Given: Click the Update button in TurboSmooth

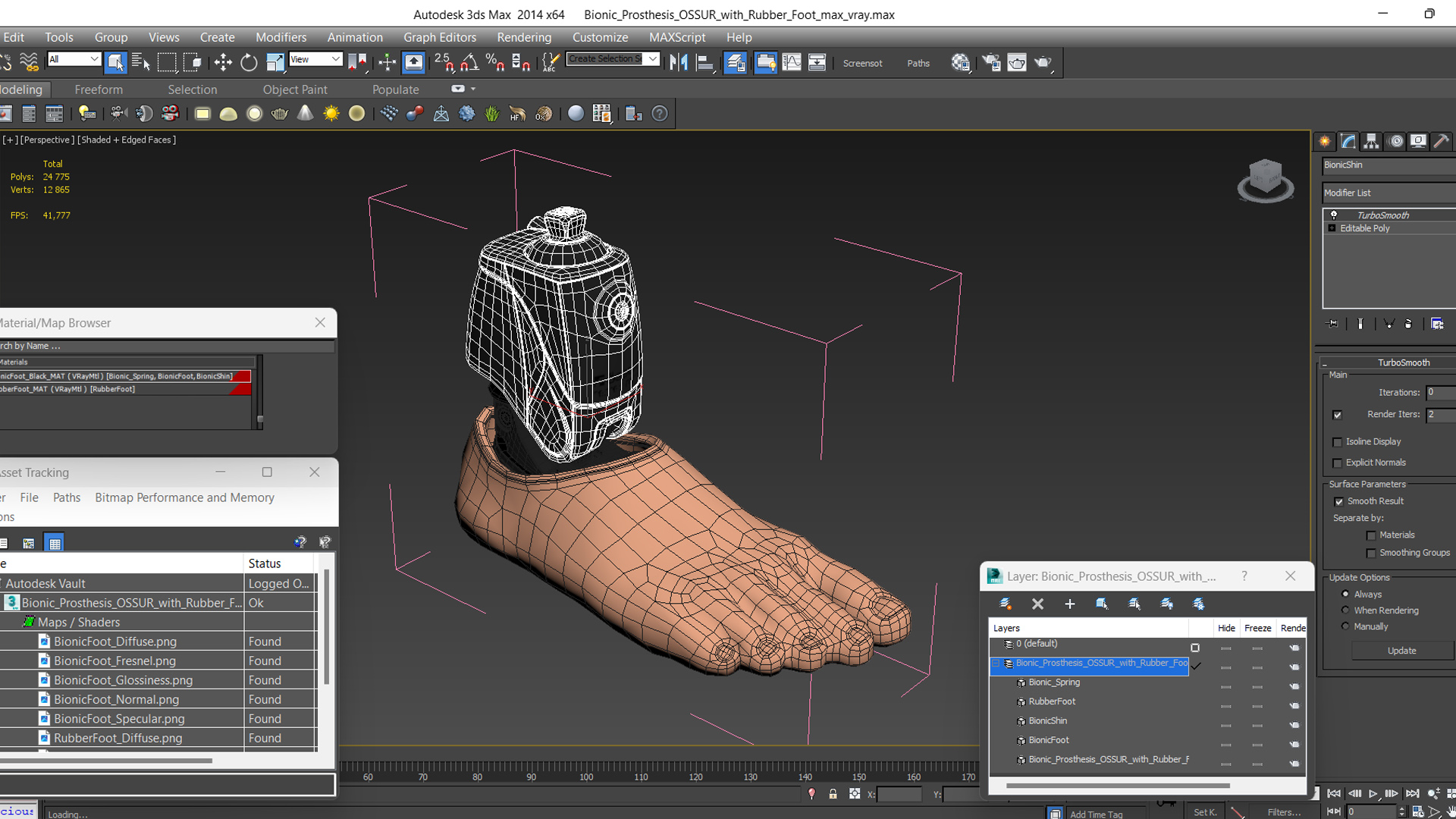Looking at the screenshot, I should coord(1401,651).
